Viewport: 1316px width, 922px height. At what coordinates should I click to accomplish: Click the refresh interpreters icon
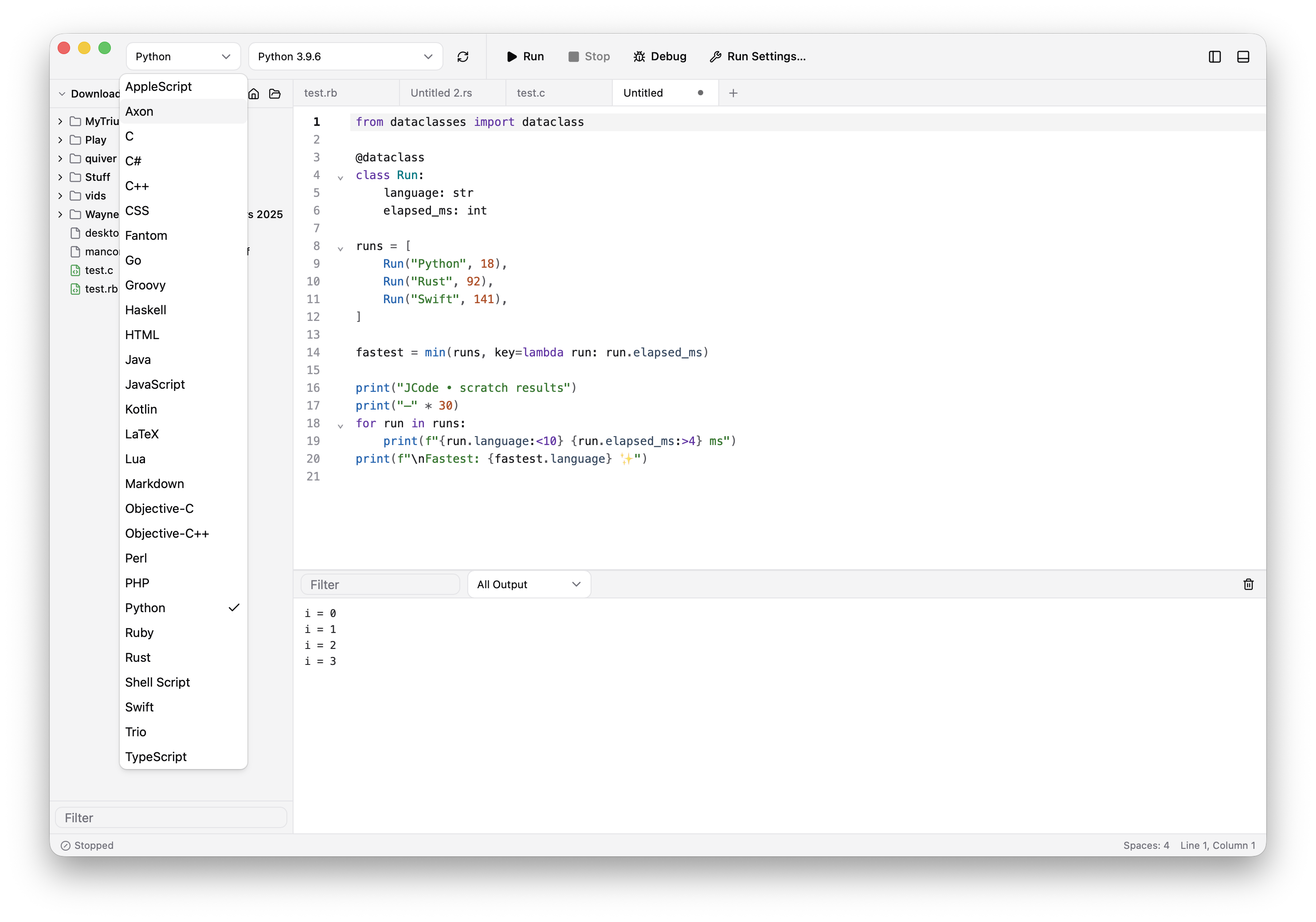[x=462, y=57]
